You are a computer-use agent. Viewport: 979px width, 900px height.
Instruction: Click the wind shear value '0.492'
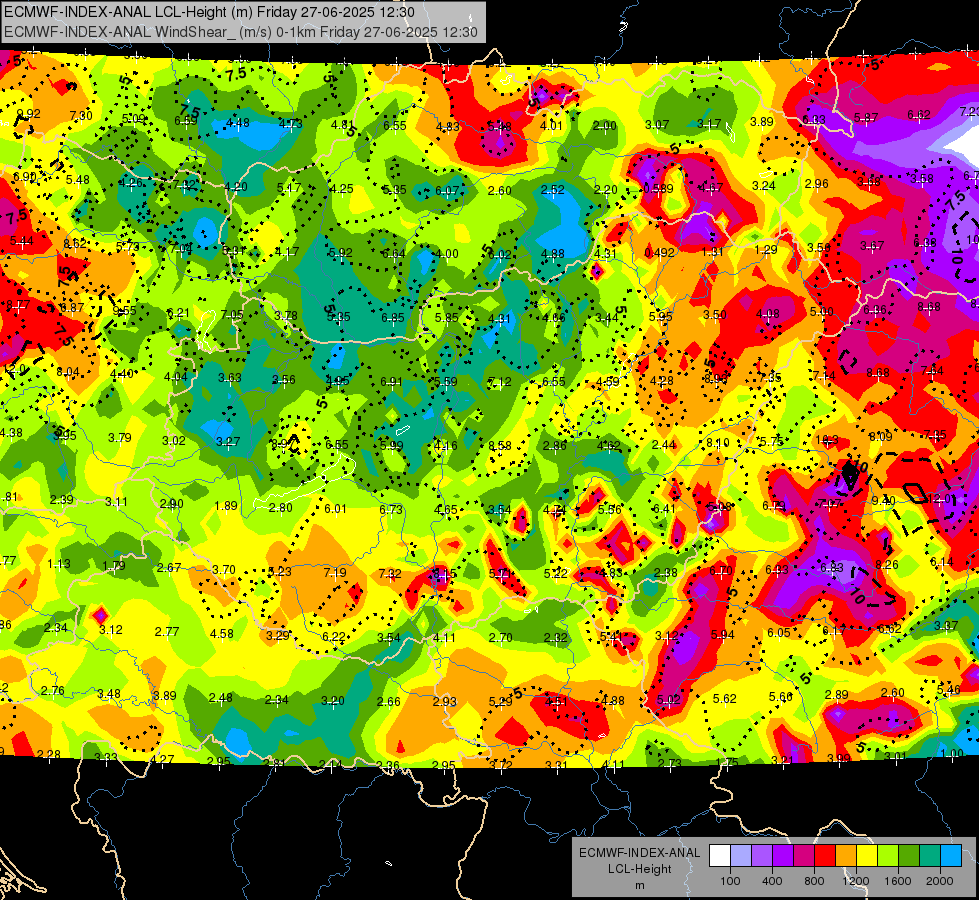point(659,252)
